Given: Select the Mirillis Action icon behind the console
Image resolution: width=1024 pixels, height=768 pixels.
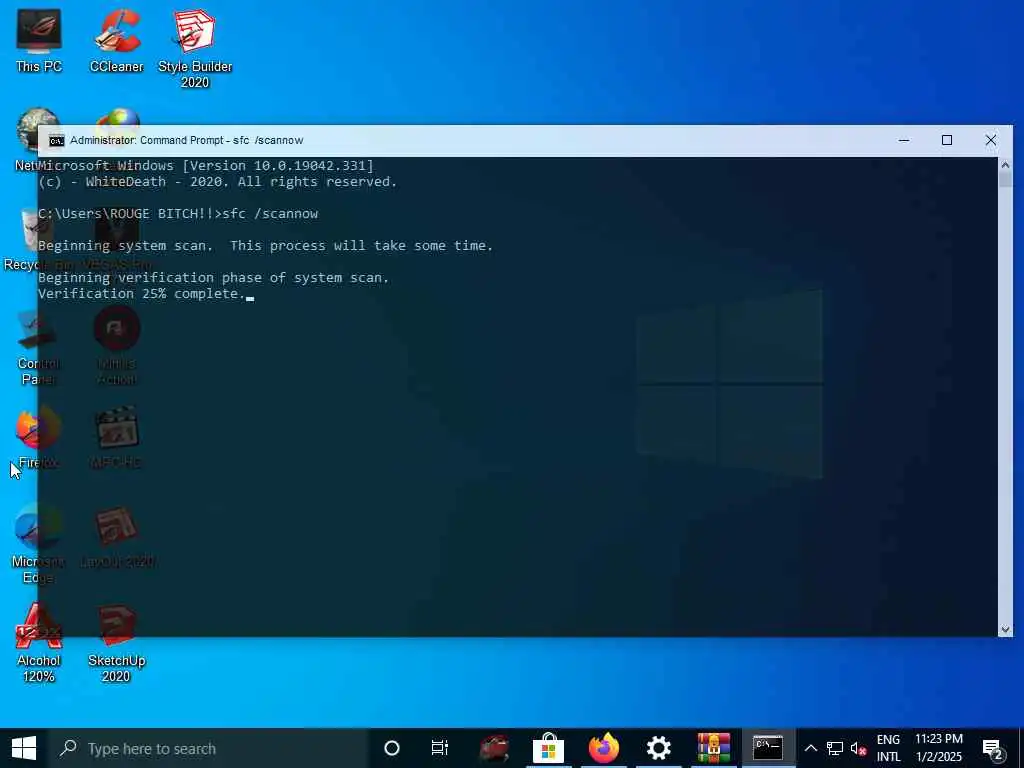Looking at the screenshot, I should [x=116, y=346].
